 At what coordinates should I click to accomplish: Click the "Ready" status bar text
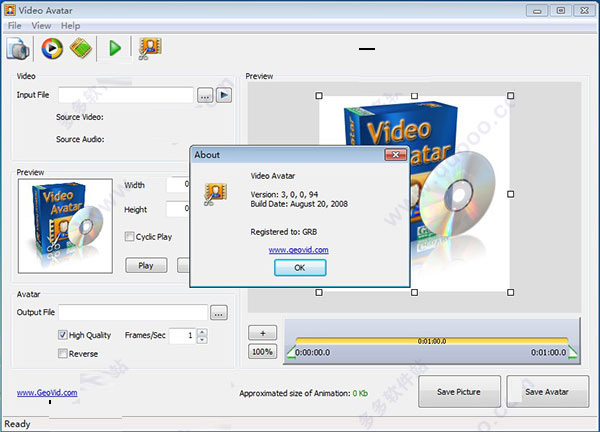(17, 424)
